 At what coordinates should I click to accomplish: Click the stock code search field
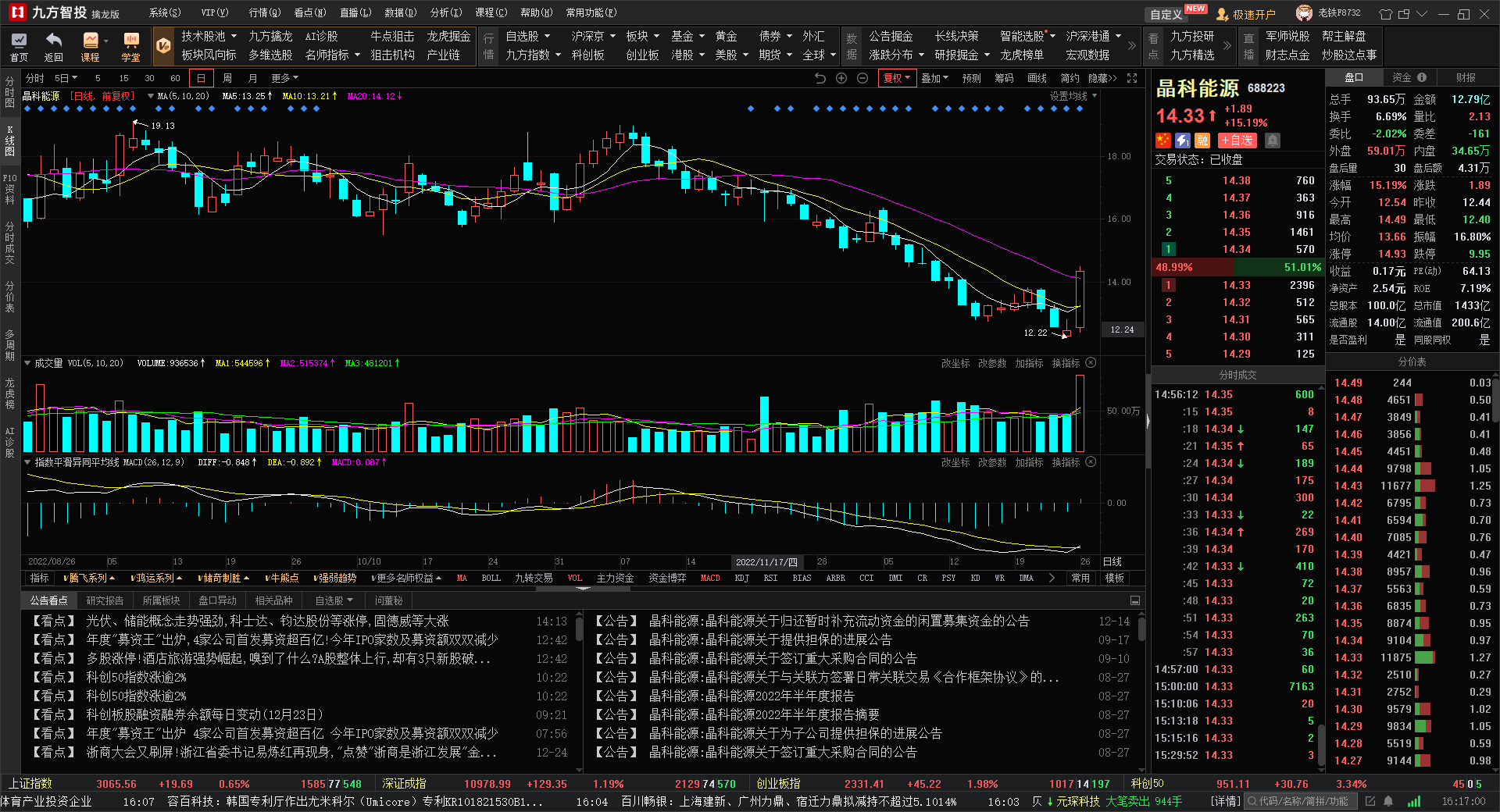[1301, 802]
